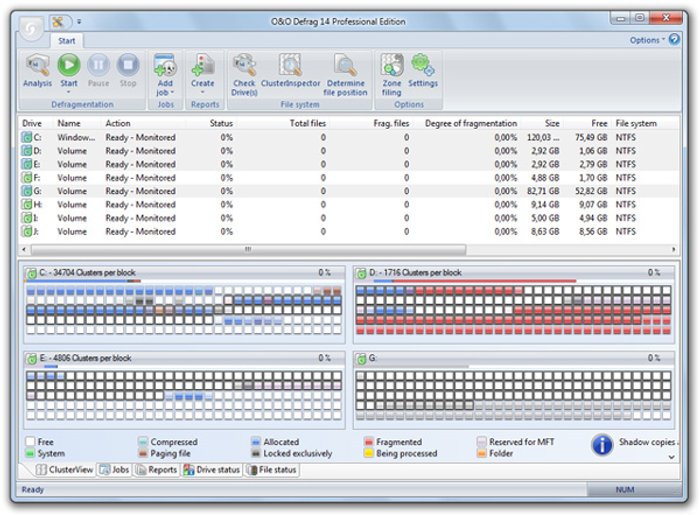Click the Shadow copies info icon

click(x=602, y=445)
